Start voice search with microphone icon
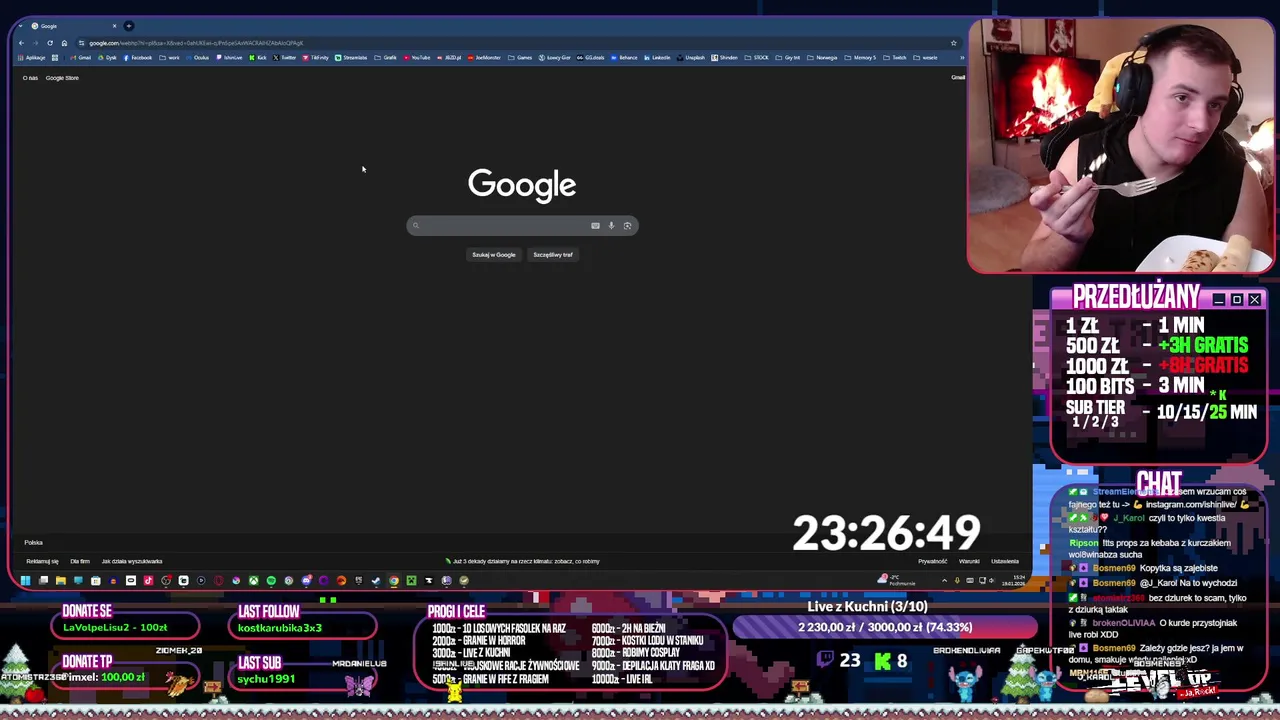Viewport: 1280px width, 720px height. [x=611, y=226]
